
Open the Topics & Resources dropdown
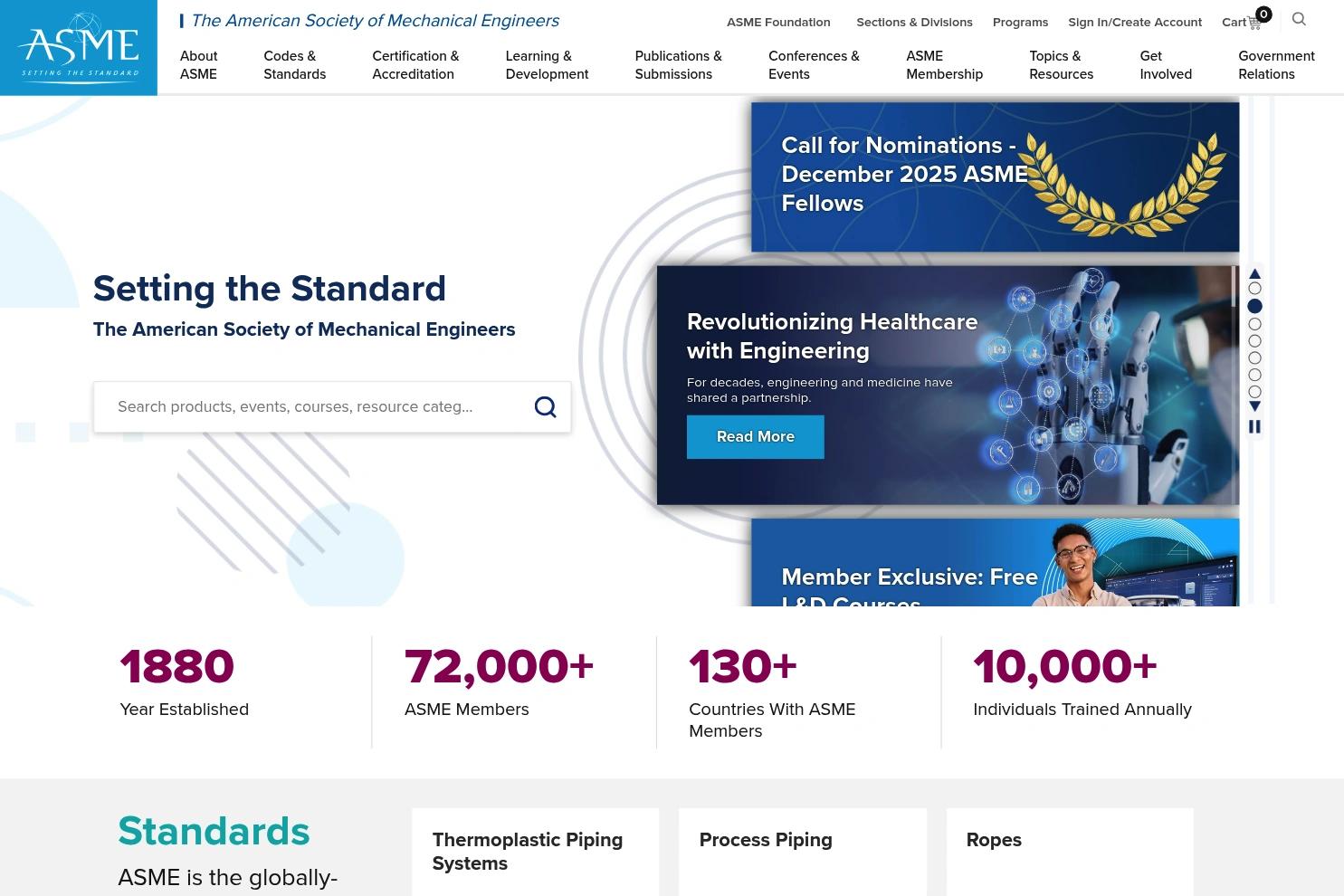tap(1061, 65)
